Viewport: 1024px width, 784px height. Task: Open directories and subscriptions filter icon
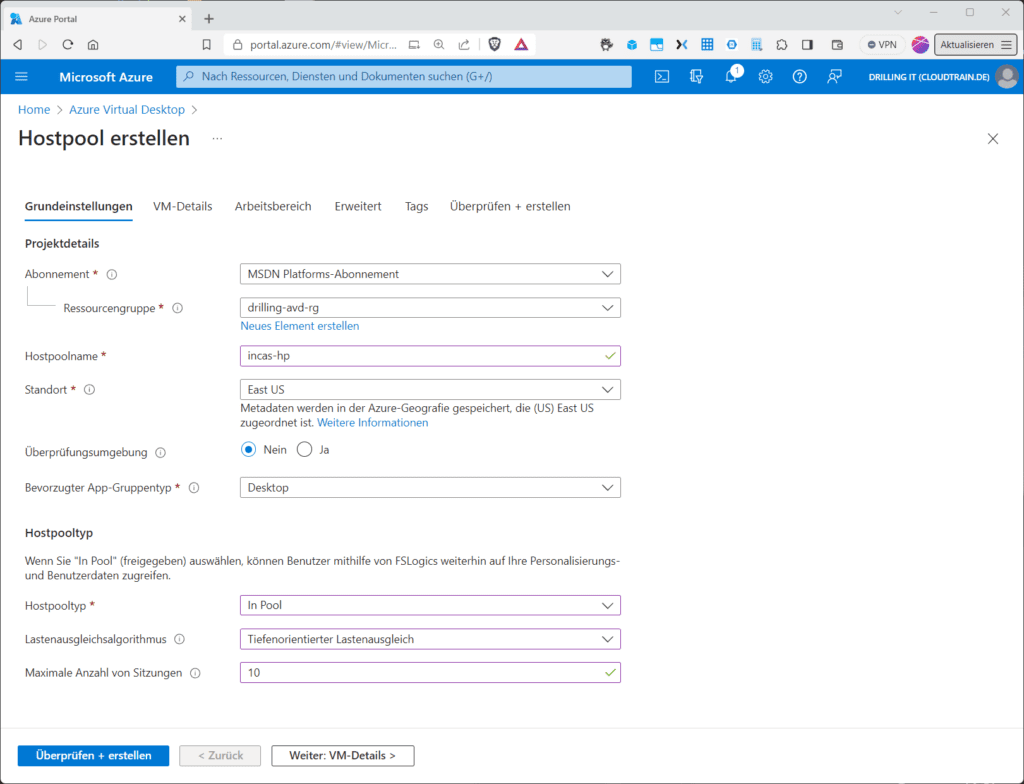(x=696, y=76)
